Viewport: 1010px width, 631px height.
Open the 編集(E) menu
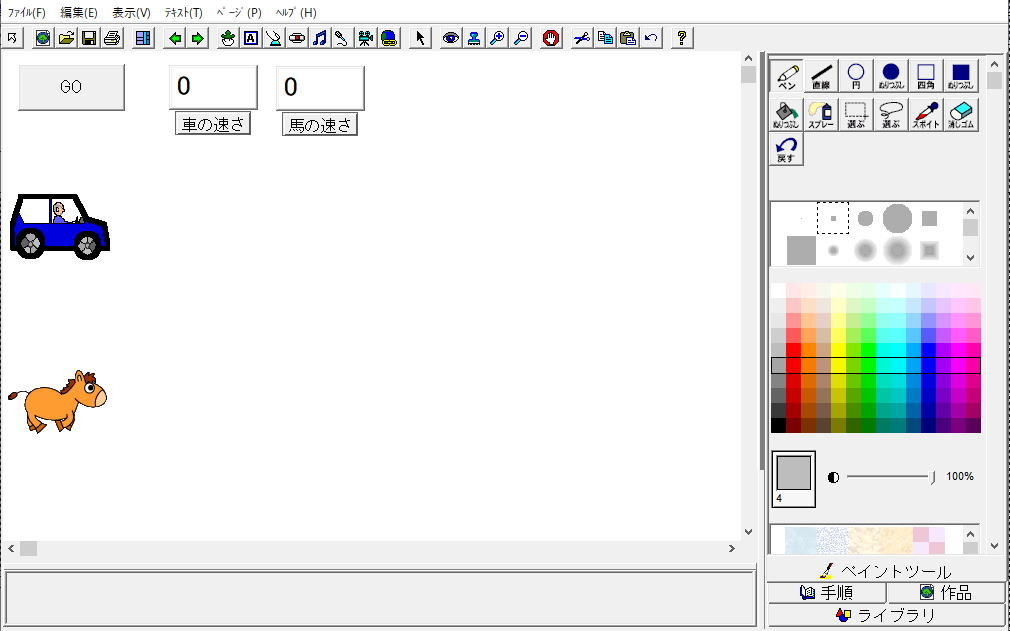[79, 13]
